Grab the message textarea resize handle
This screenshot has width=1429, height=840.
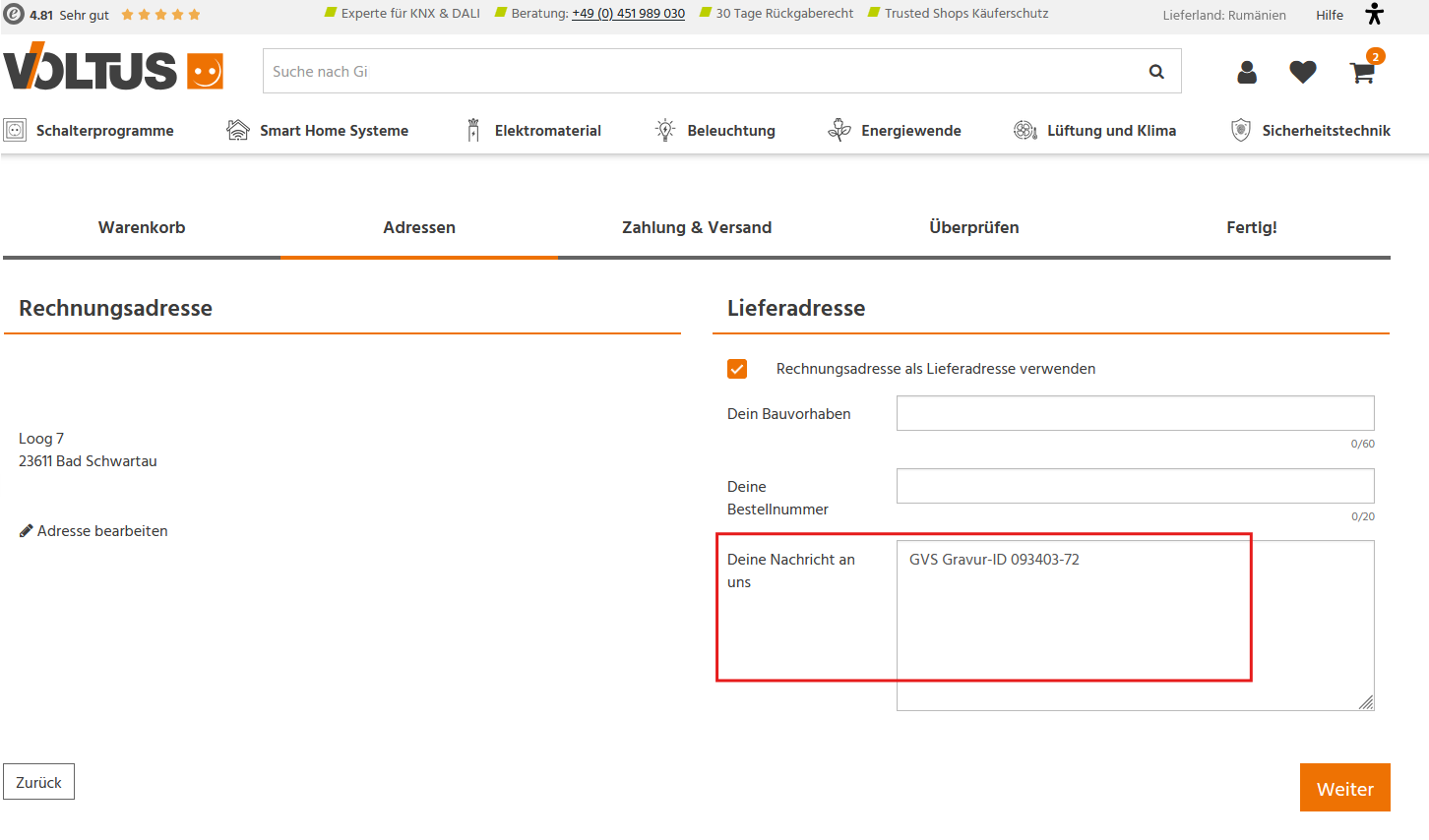tap(1366, 702)
